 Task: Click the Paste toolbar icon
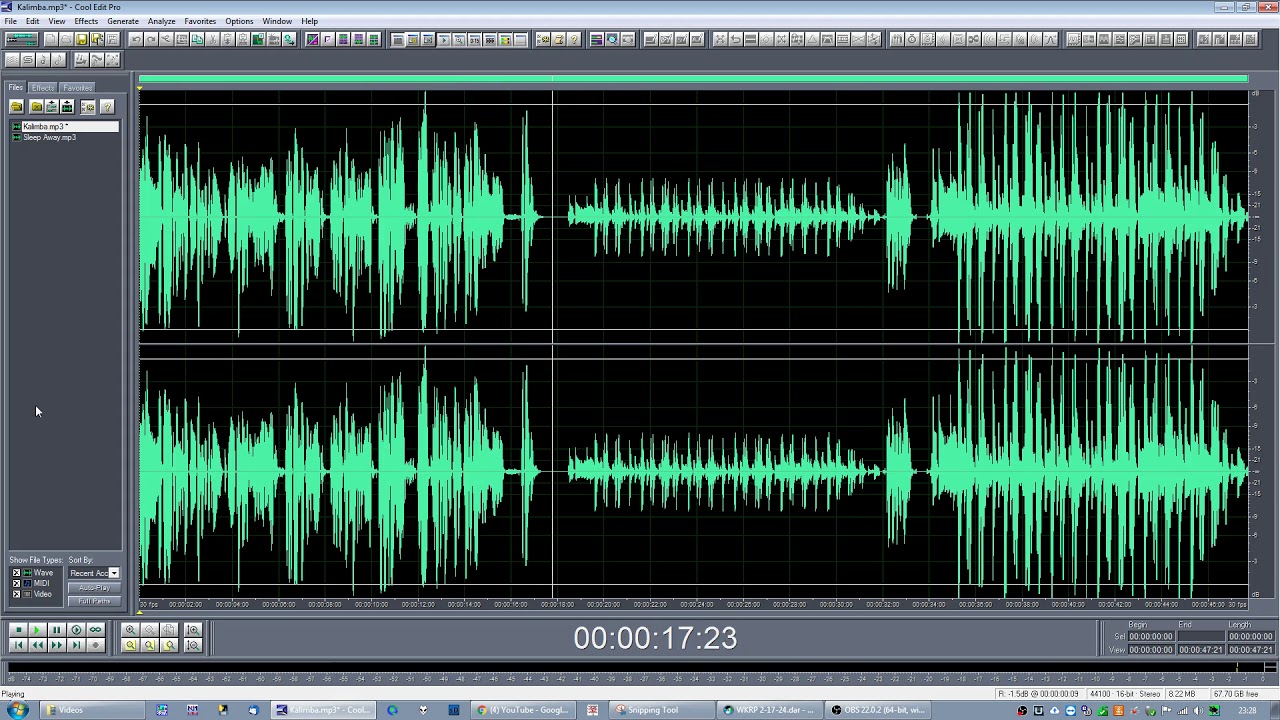tap(227, 39)
